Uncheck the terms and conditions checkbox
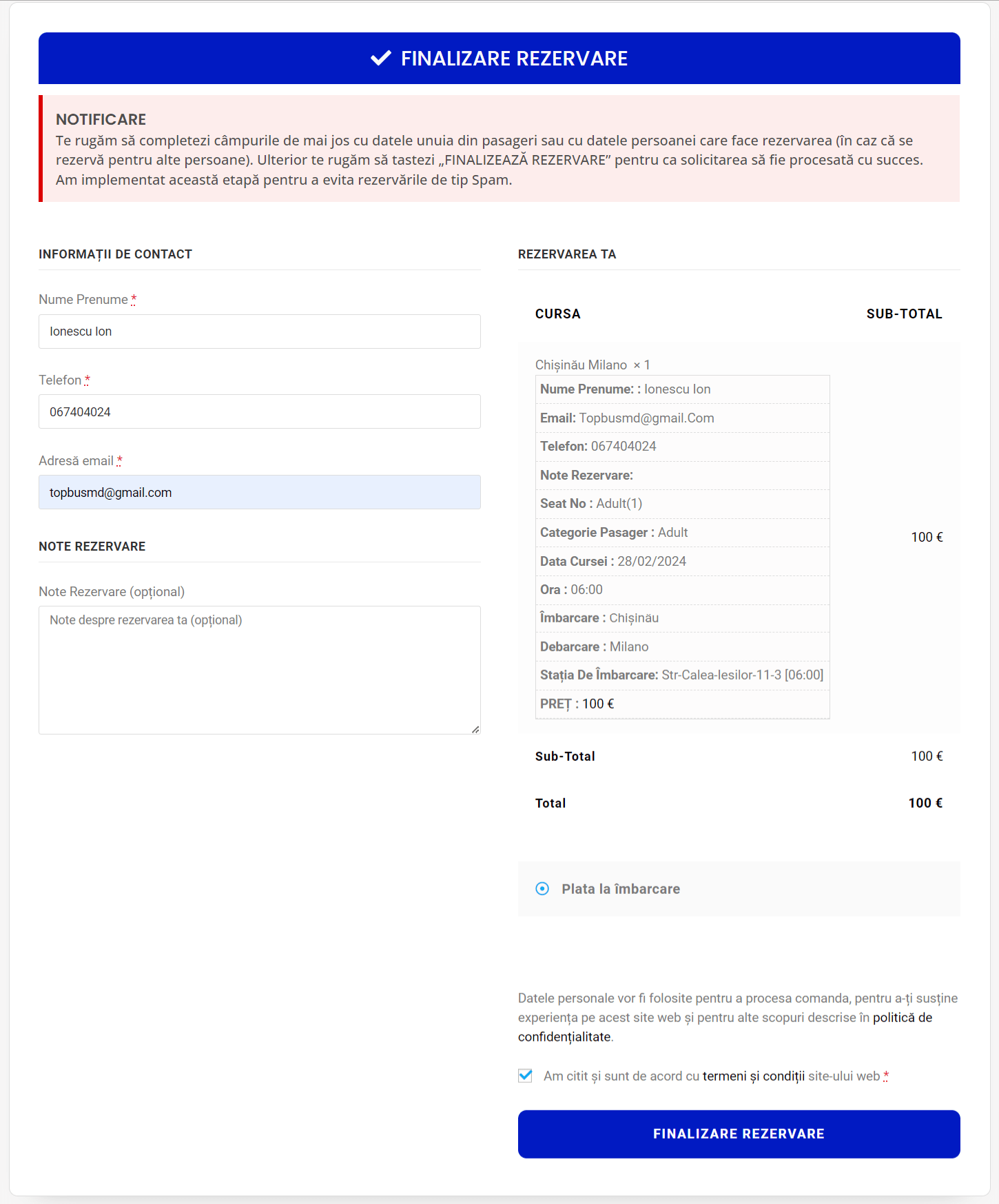This screenshot has height=1204, width=999. 525,1076
